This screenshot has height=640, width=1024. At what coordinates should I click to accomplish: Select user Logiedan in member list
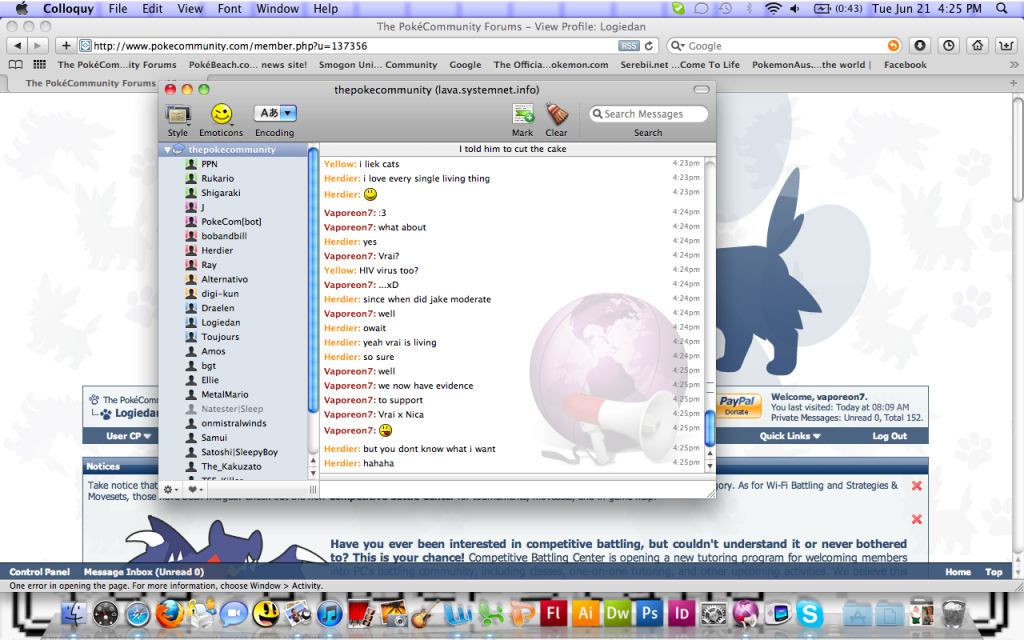coord(221,322)
